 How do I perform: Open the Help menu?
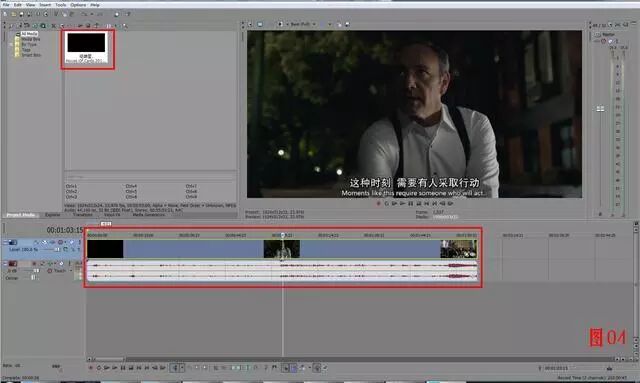click(95, 5)
